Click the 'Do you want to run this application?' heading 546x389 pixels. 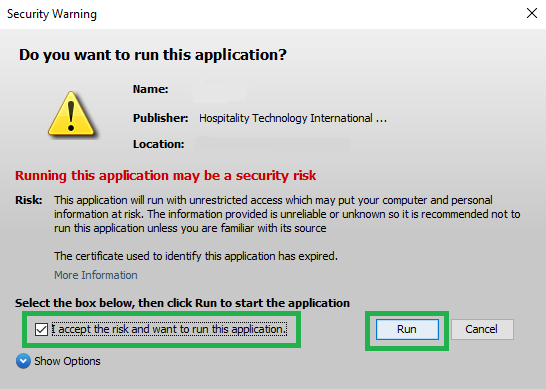(x=153, y=55)
